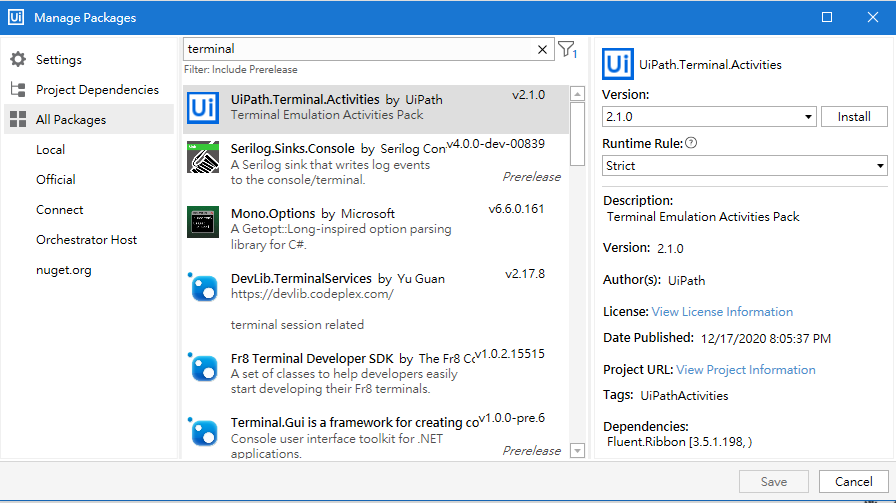
Task: Select the nuget.org feed
Action: coord(63,270)
